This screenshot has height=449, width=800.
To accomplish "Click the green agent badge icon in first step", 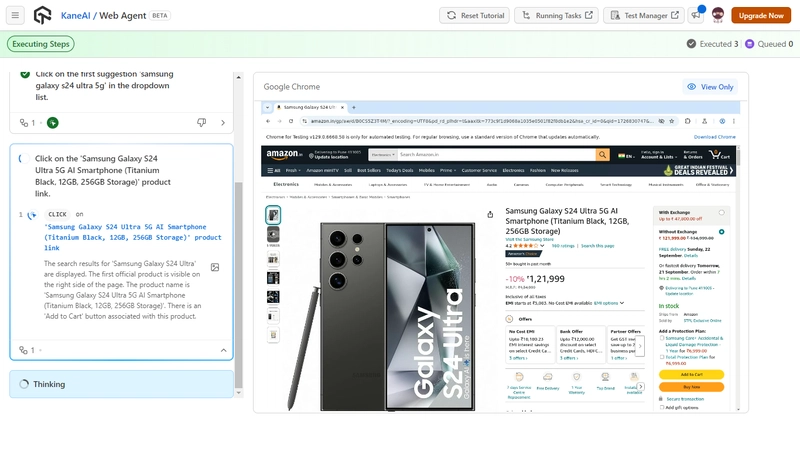I will [53, 122].
